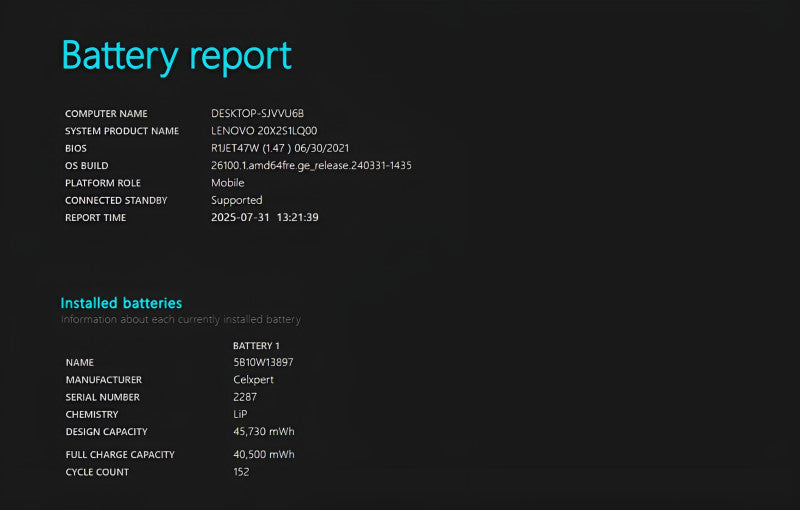Screen dimensions: 800x510
Task: Click the R1JET47W (1.47) BIOS value
Action: [x=280, y=148]
